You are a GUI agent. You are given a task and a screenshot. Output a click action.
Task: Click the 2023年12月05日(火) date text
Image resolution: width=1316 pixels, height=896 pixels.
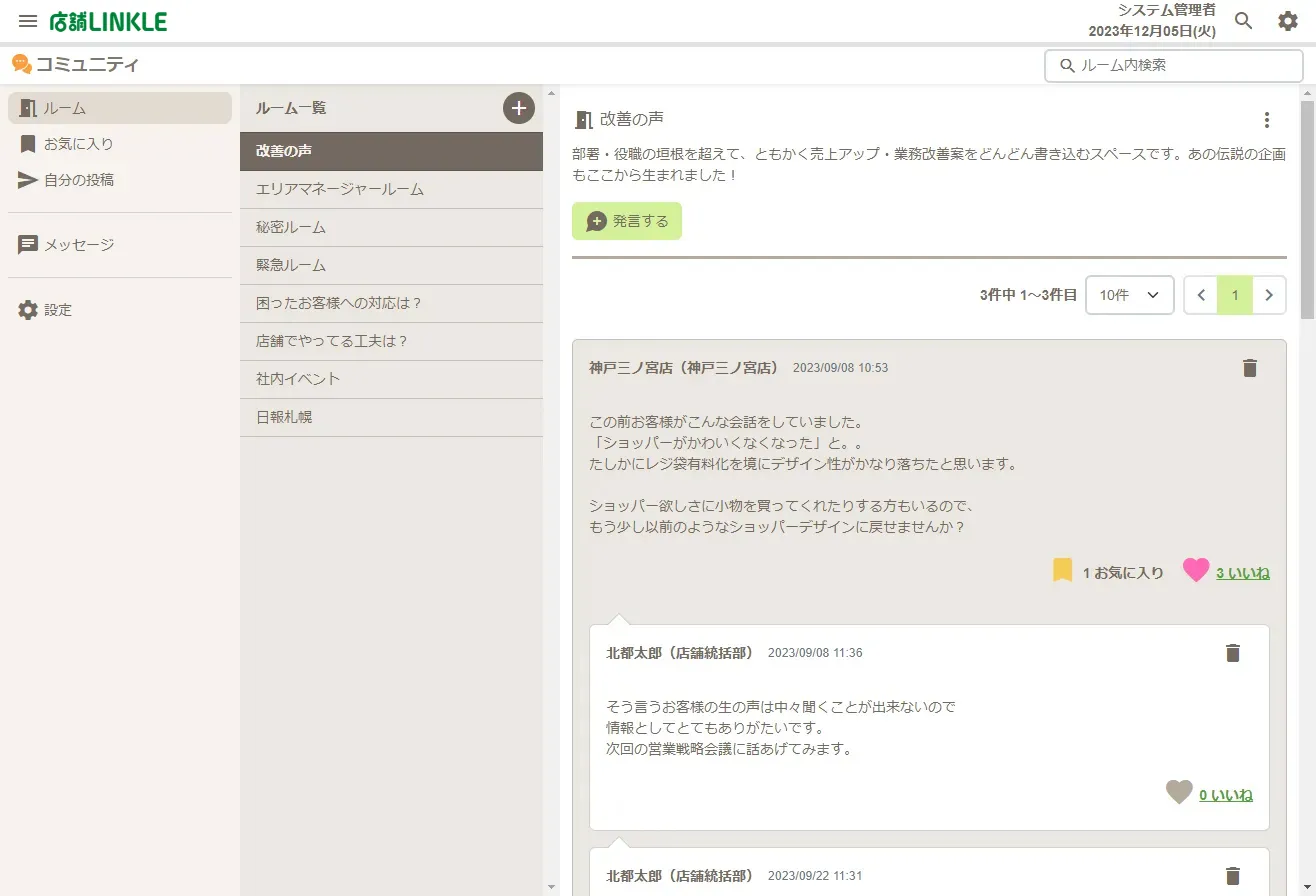[x=1152, y=31]
